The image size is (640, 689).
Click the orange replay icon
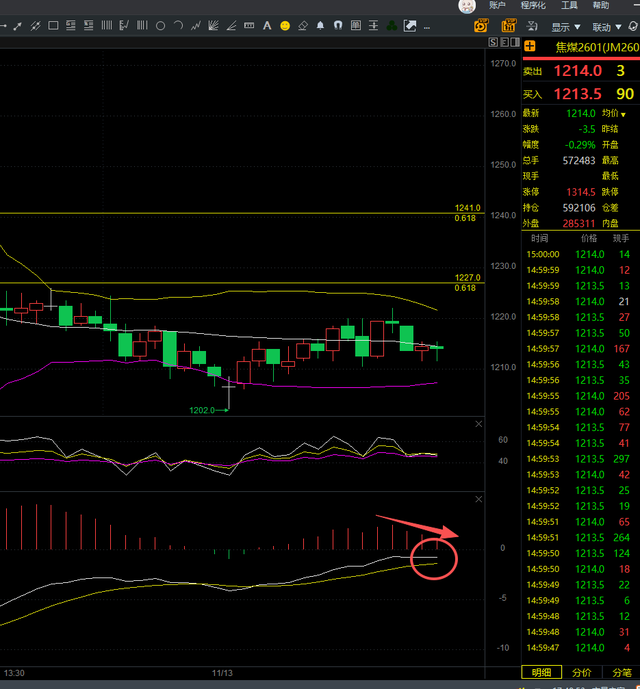point(481,25)
